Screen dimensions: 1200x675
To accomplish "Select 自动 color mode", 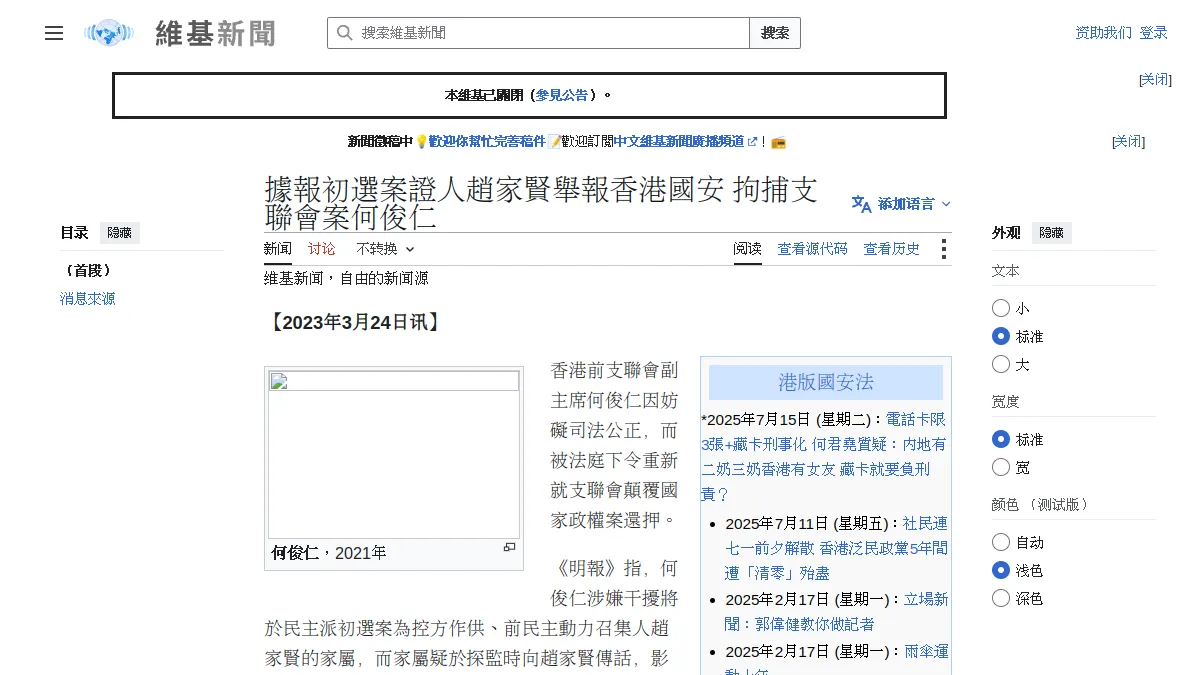I will [x=1001, y=542].
